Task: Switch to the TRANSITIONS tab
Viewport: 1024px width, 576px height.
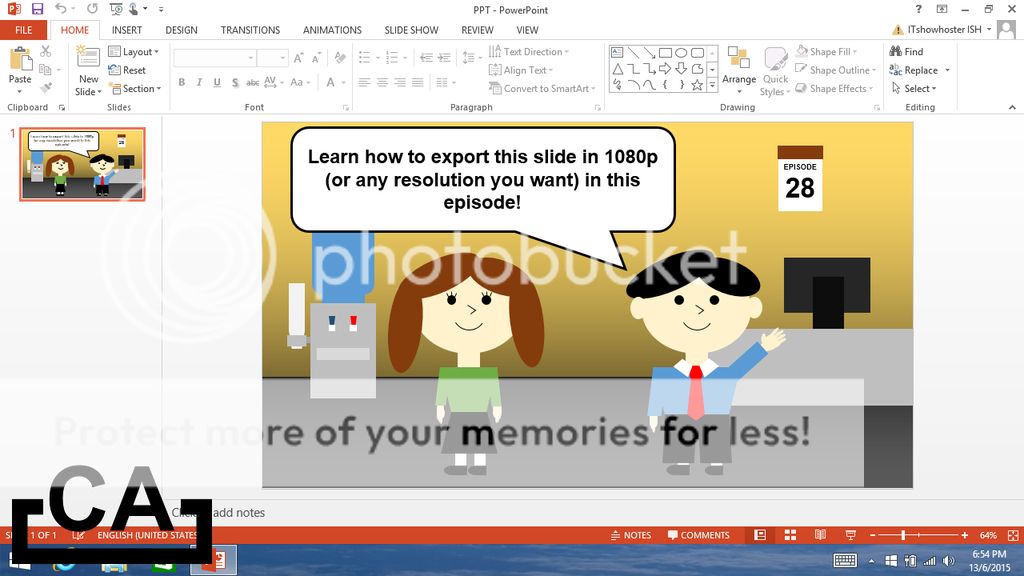Action: (x=251, y=30)
